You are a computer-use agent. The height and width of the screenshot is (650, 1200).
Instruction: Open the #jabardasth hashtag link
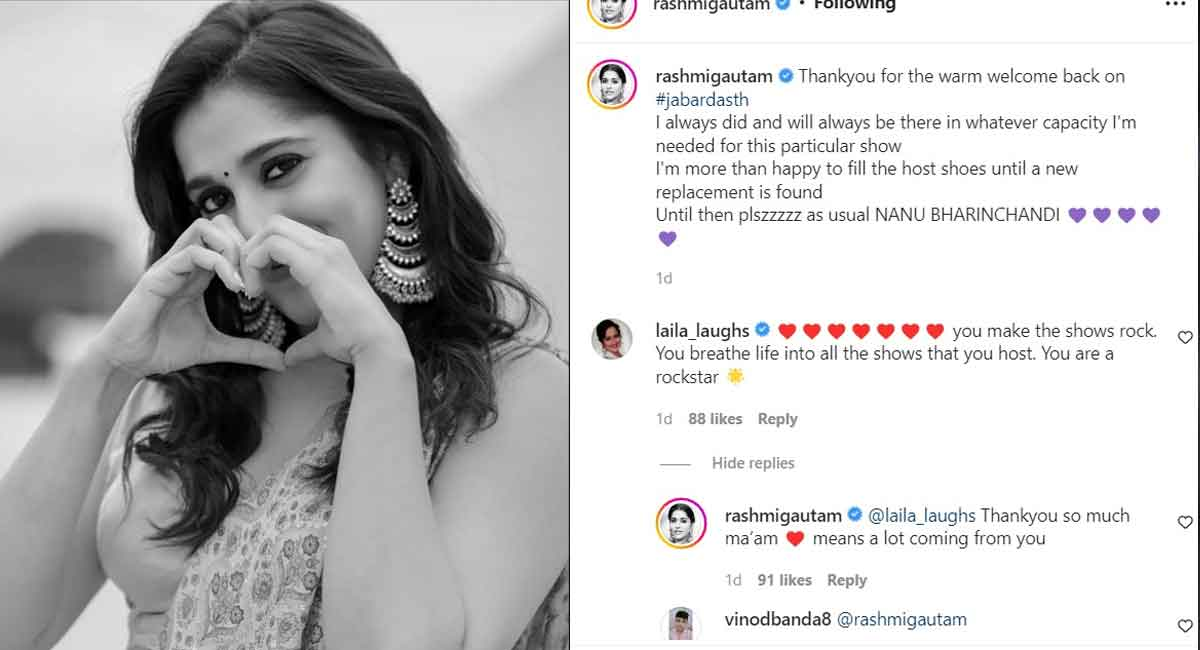pos(702,99)
